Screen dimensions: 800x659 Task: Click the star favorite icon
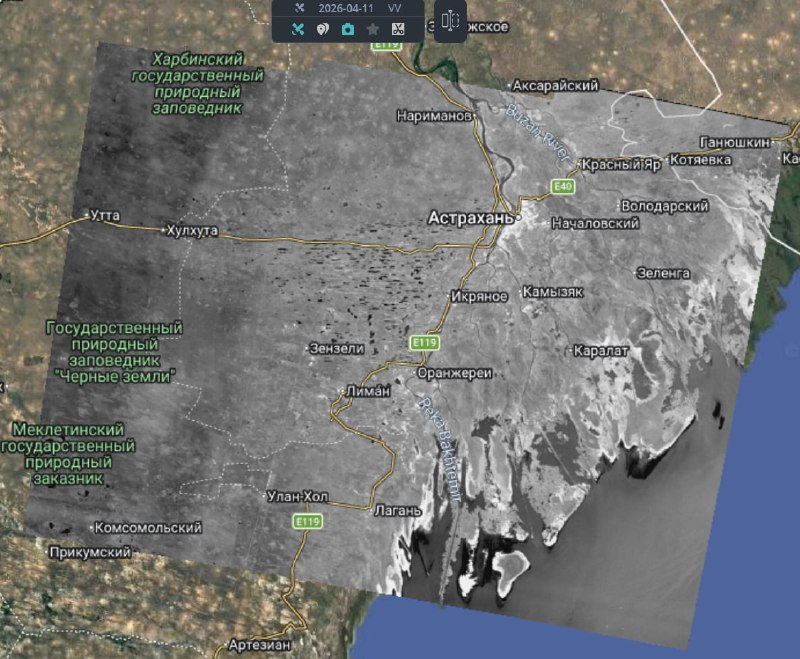coord(372,29)
